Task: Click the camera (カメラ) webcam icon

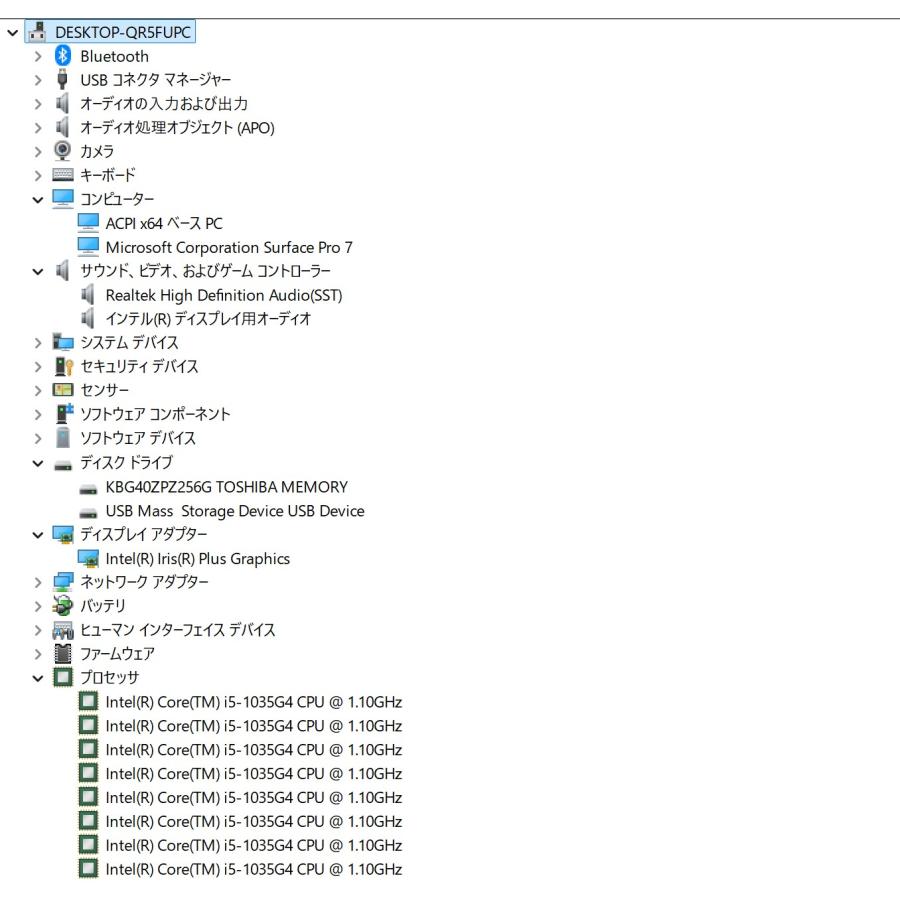Action: click(63, 151)
